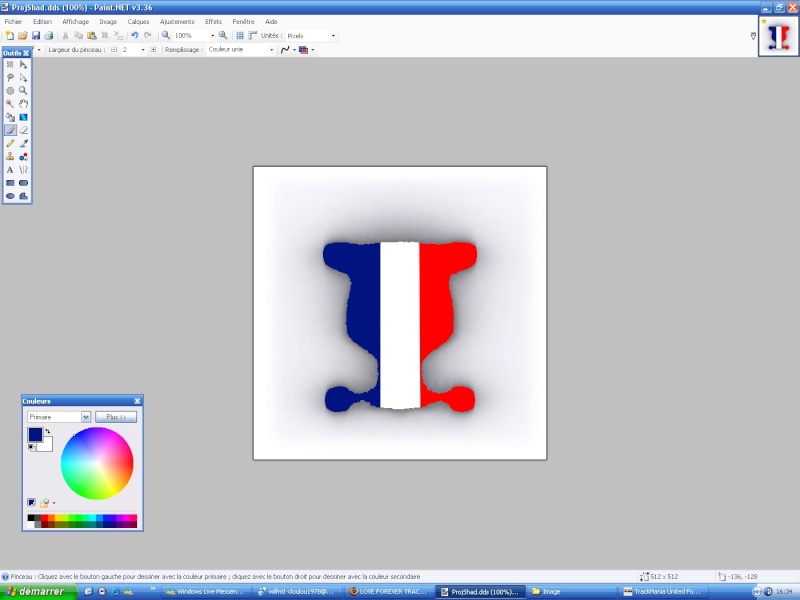Open the palette management dropdown arrow
The height and width of the screenshot is (600, 800).
click(54, 503)
